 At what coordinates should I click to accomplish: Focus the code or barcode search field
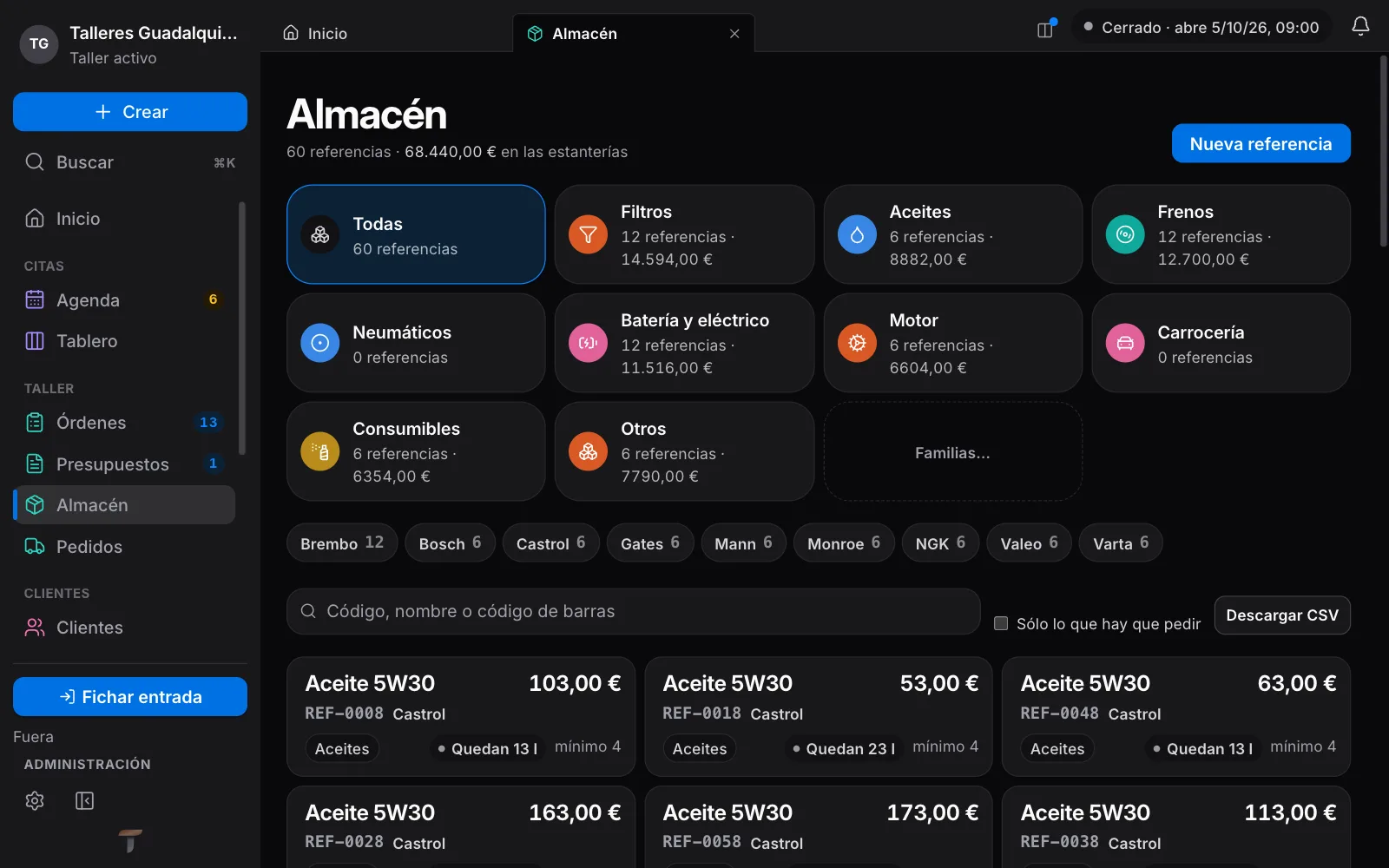coord(634,611)
